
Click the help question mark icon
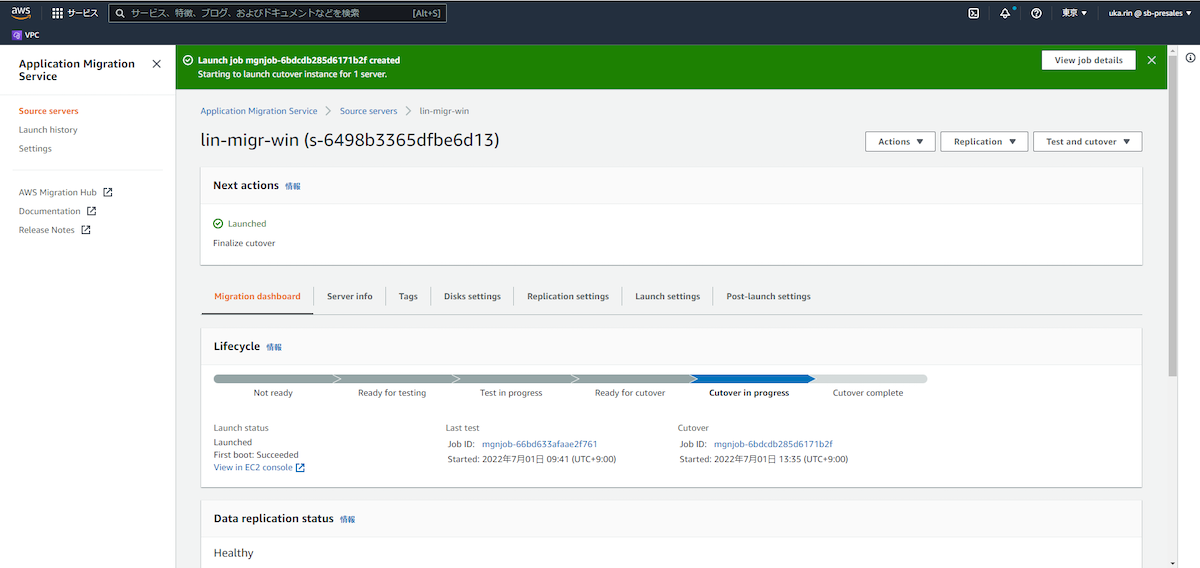1036,13
